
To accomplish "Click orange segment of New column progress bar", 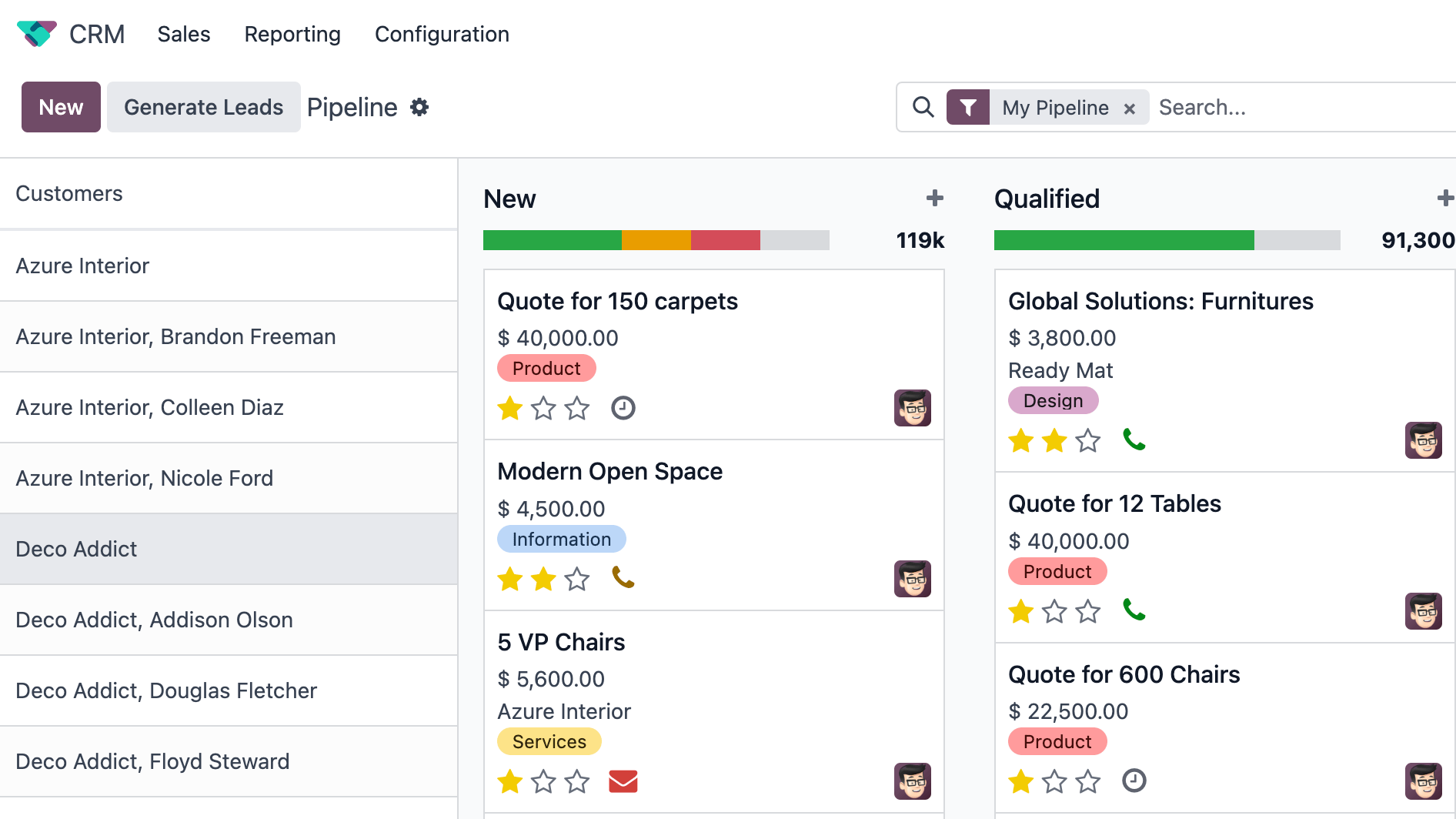I will [656, 240].
